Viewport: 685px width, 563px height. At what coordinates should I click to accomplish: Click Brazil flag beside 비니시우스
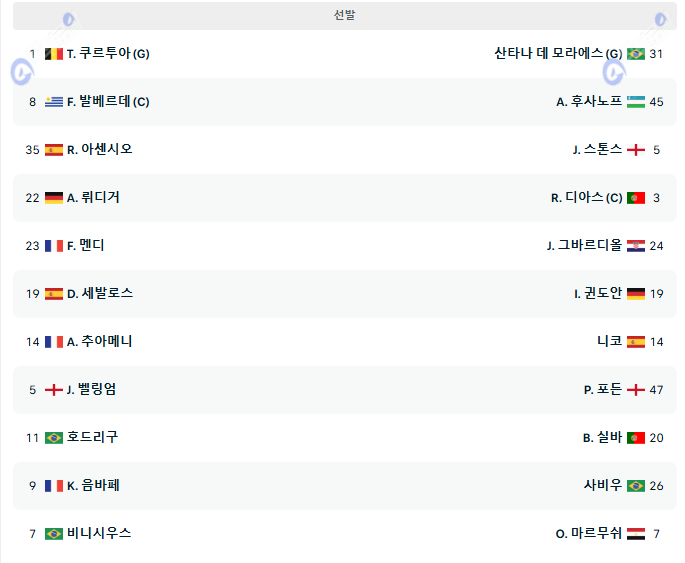54,534
